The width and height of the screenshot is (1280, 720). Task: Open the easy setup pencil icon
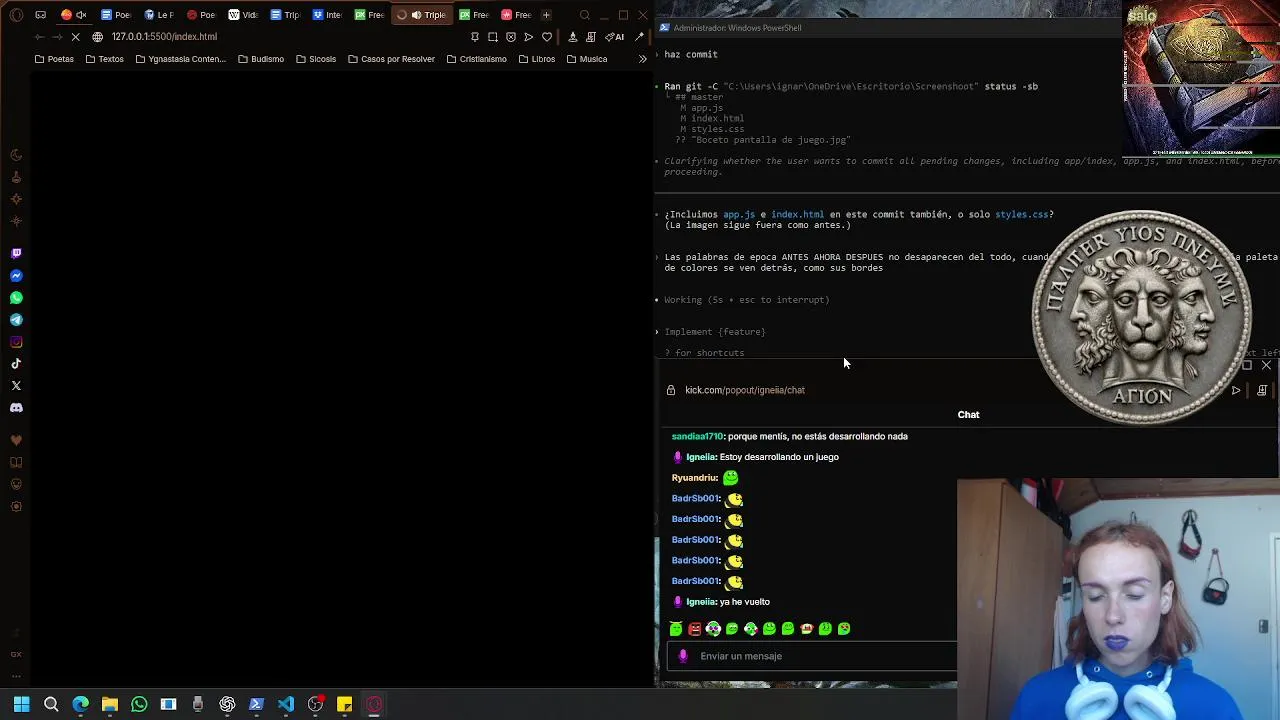(x=639, y=37)
